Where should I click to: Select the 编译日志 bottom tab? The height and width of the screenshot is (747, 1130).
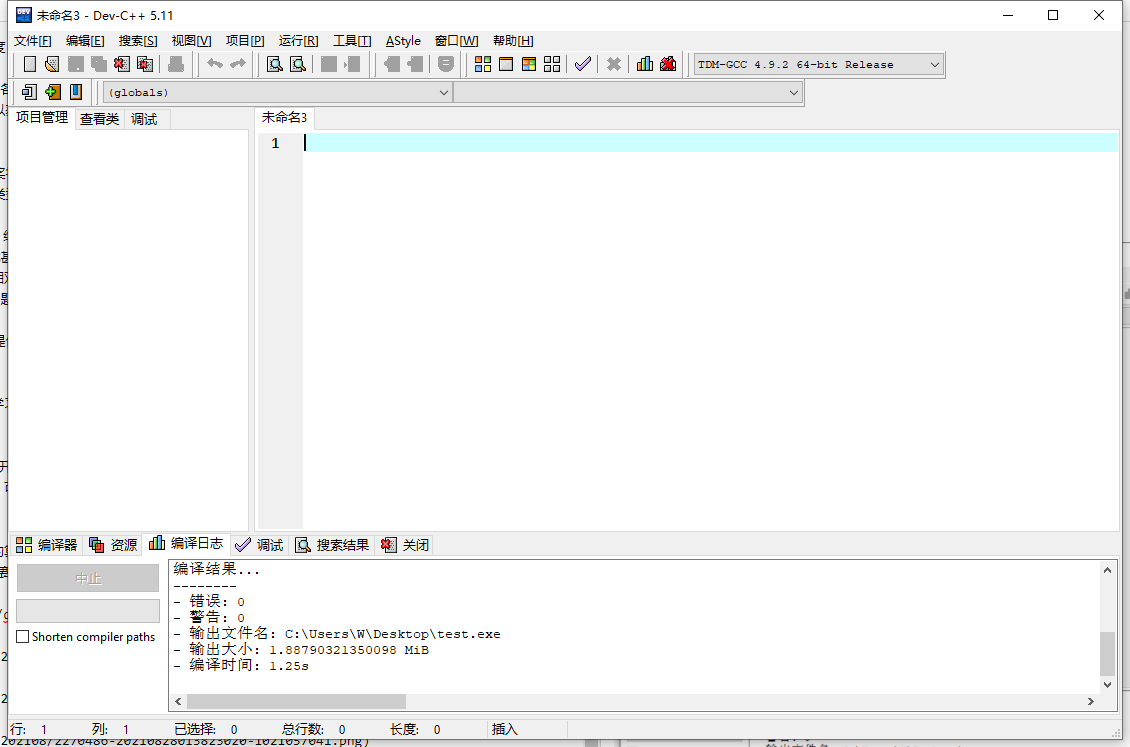tap(186, 543)
